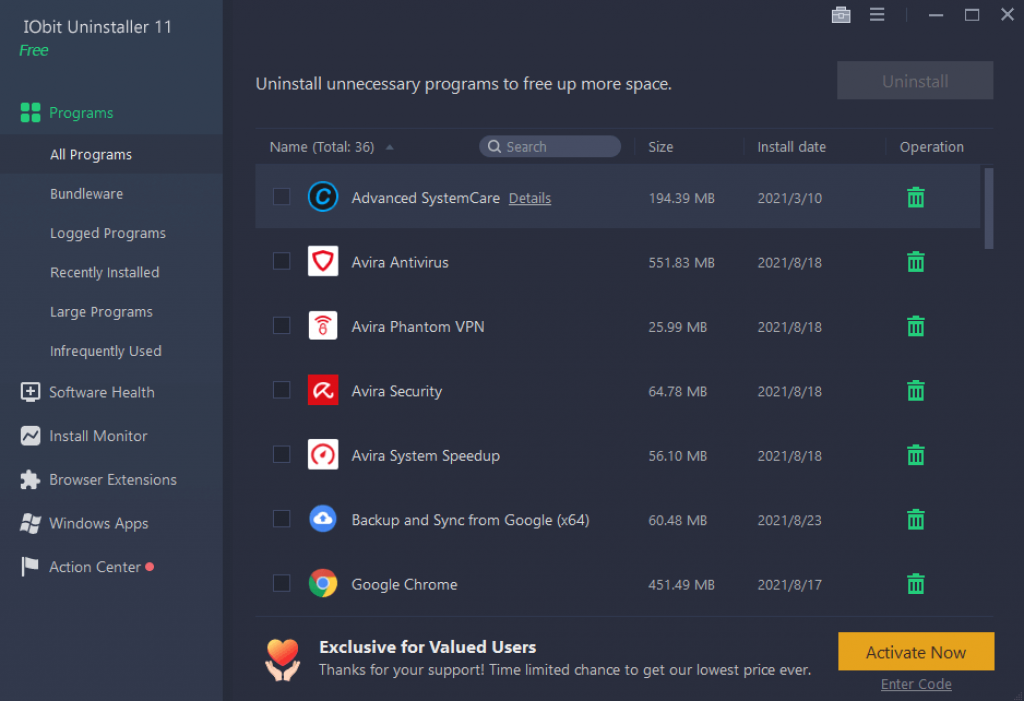
Task: Click the program list vertical scrollbar
Action: point(989,208)
